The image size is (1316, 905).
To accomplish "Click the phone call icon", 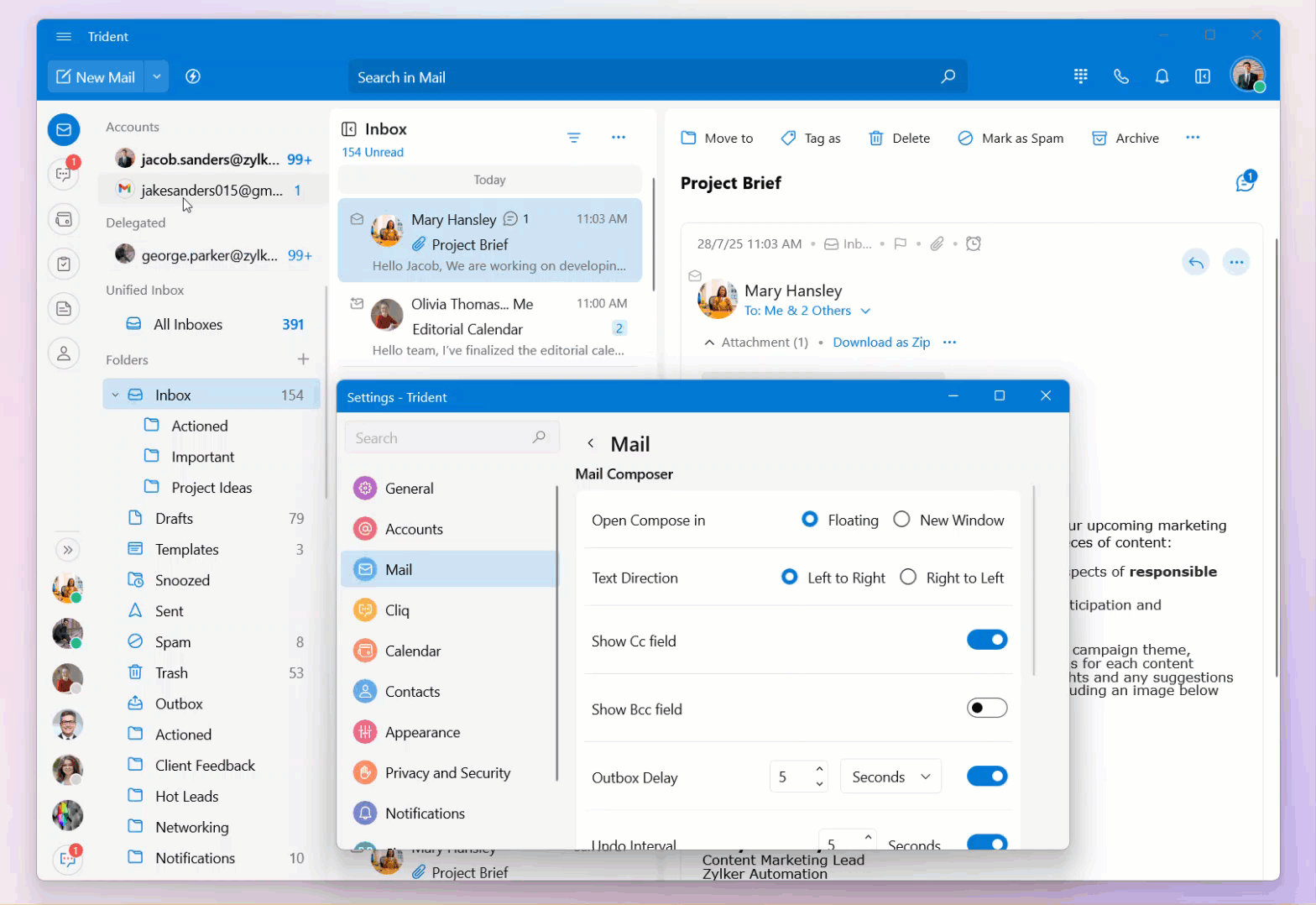I will pyautogui.click(x=1121, y=76).
